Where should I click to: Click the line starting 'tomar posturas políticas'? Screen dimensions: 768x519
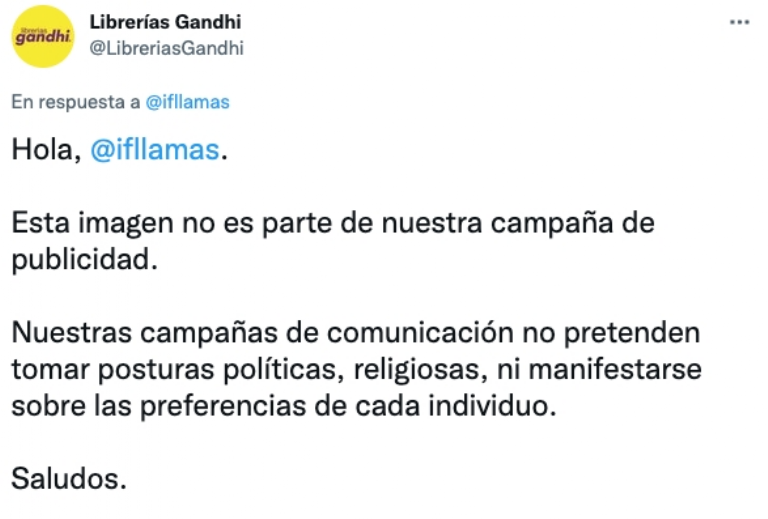pos(356,369)
